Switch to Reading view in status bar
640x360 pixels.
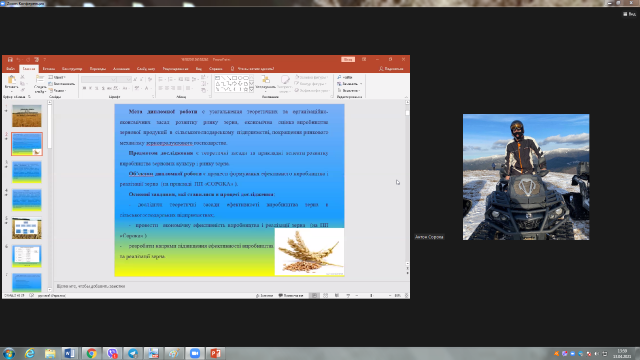(x=337, y=296)
